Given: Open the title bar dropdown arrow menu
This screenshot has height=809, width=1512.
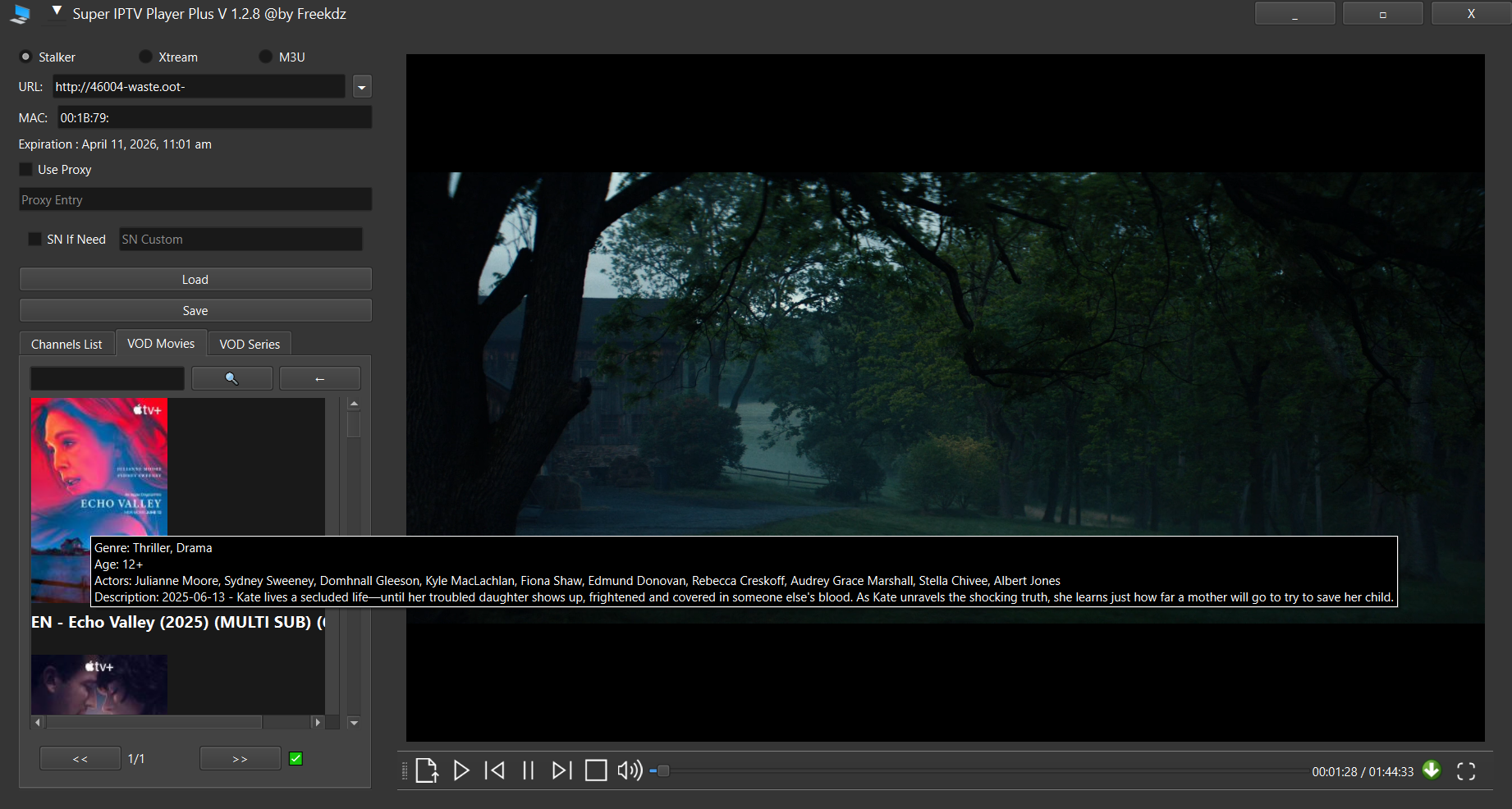Looking at the screenshot, I should [x=57, y=11].
